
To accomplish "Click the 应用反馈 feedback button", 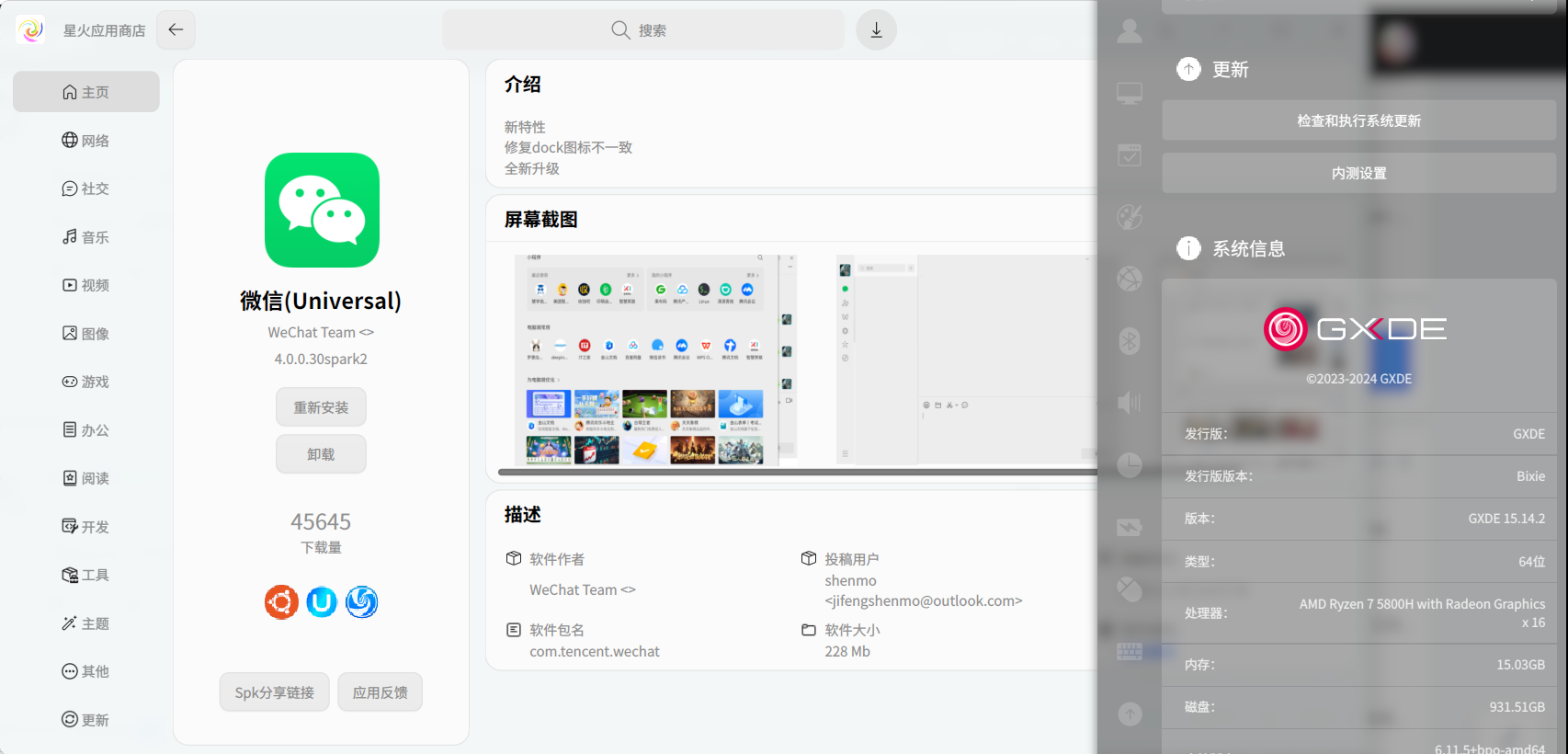I will click(380, 692).
